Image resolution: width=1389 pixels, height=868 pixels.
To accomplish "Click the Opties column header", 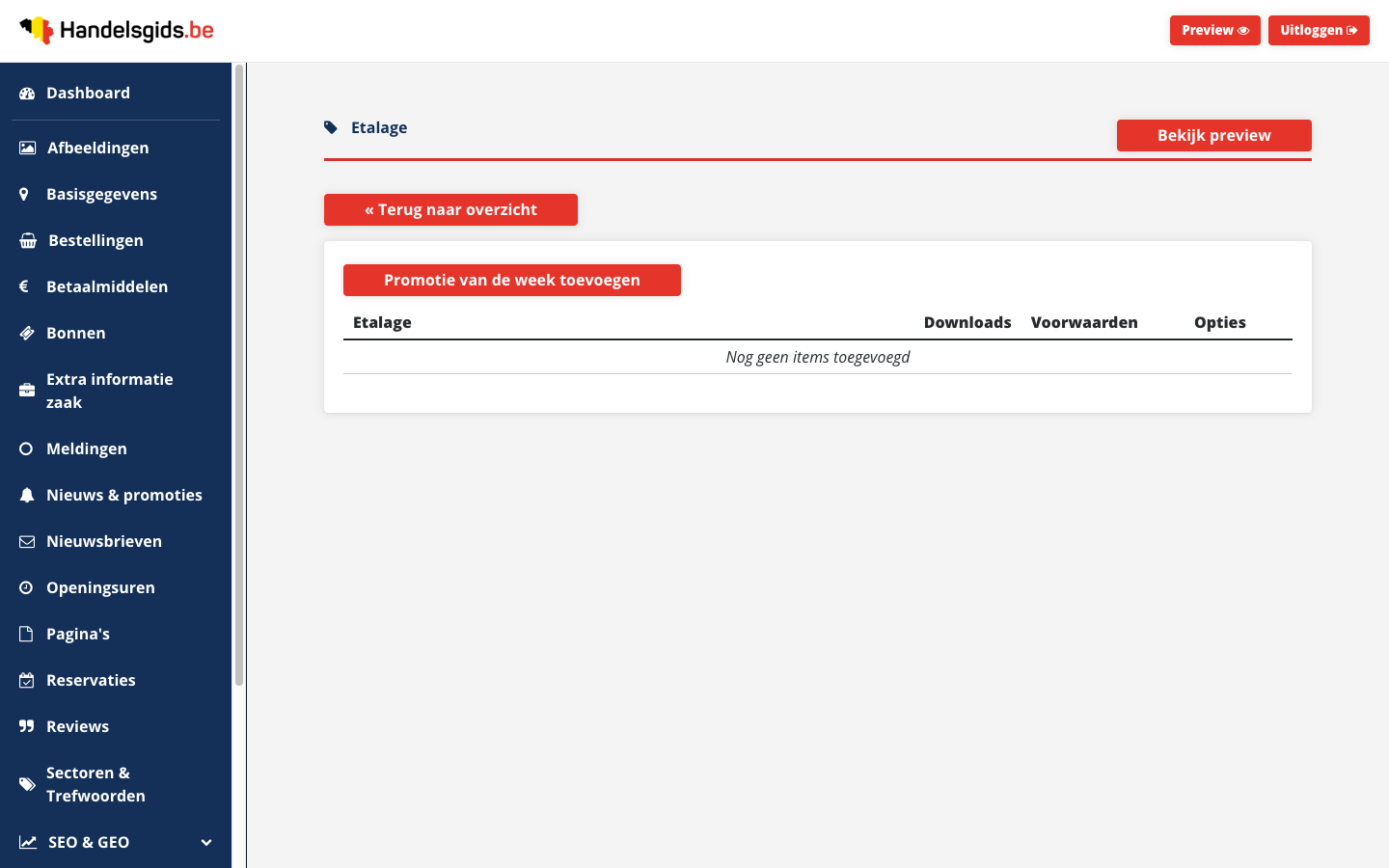I will point(1220,322).
